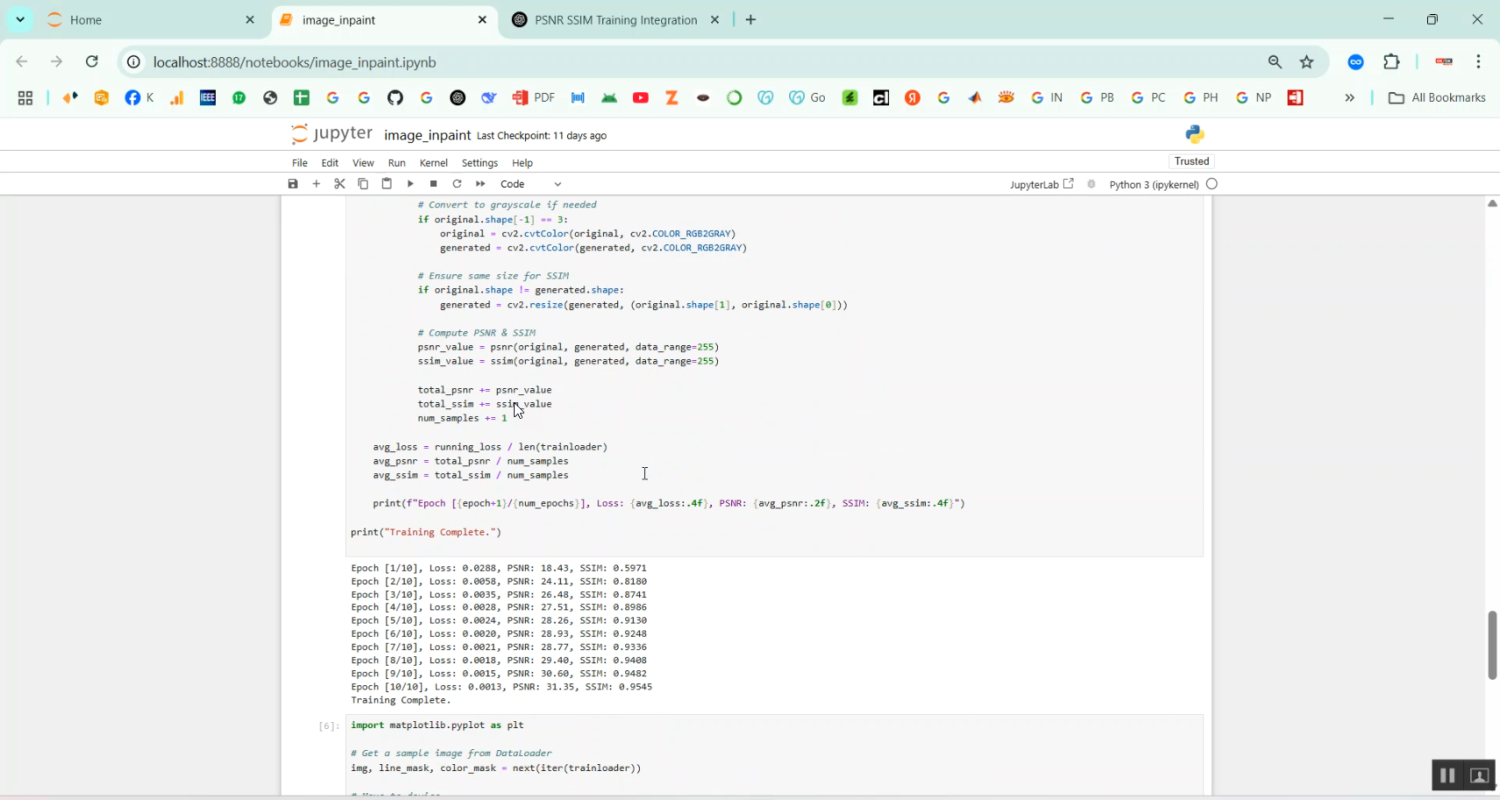Paste a cell with the clipboard icon
Viewport: 1500px width, 800px height.
pos(386,183)
